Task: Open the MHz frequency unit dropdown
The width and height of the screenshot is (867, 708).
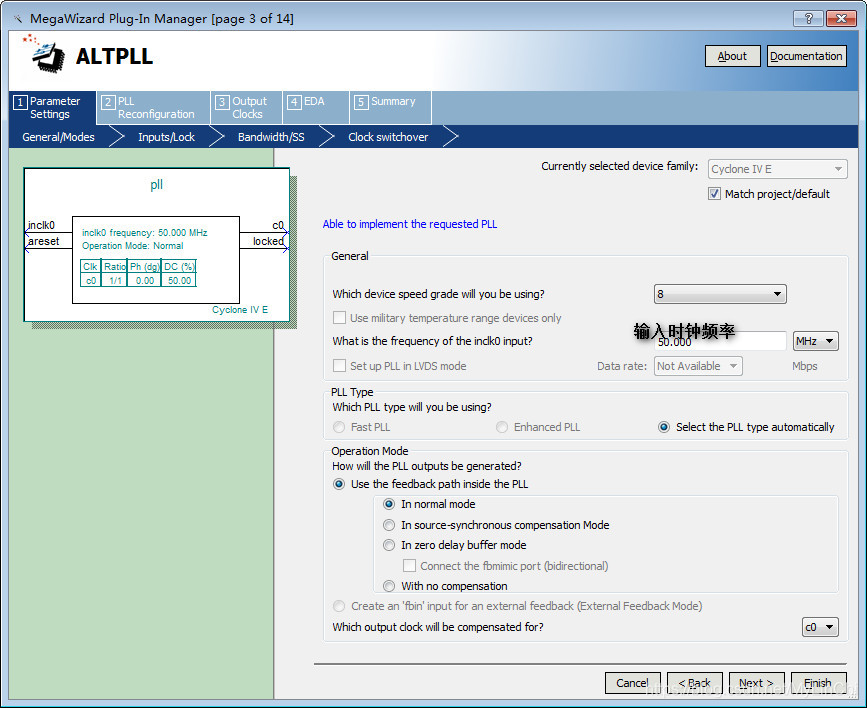Action: tap(816, 341)
